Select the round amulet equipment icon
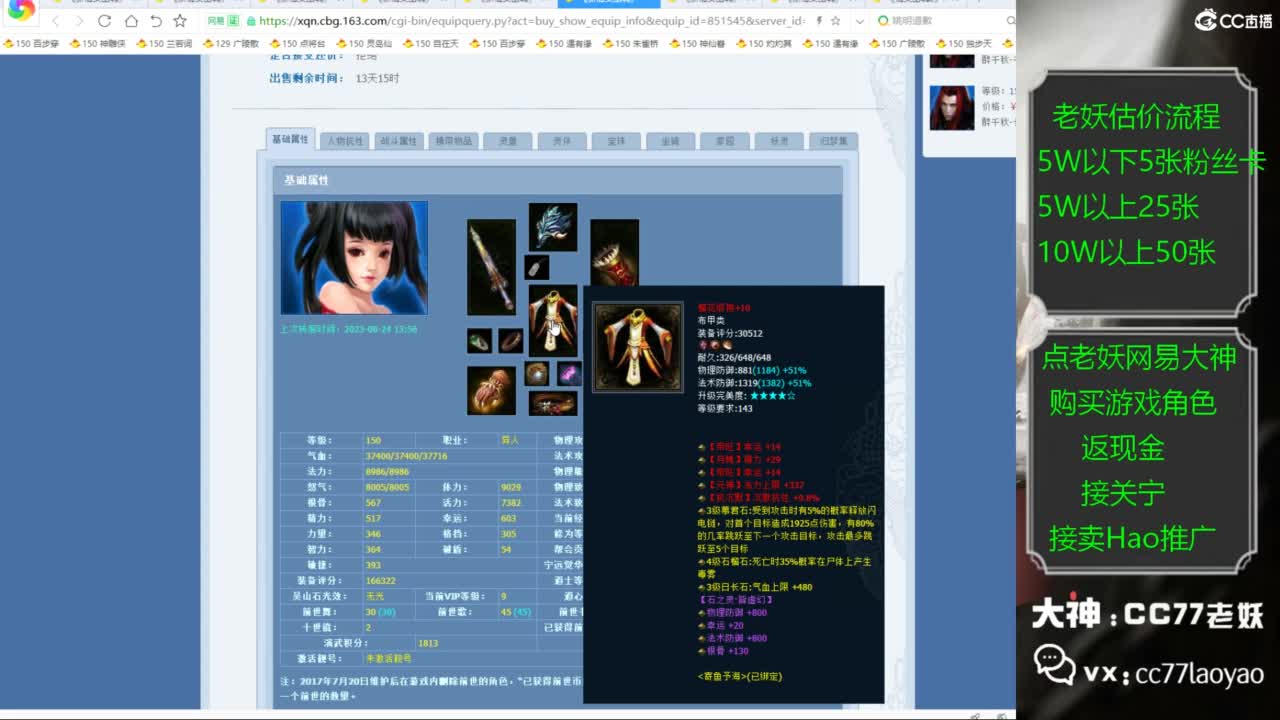This screenshot has width=1280, height=720. (537, 374)
